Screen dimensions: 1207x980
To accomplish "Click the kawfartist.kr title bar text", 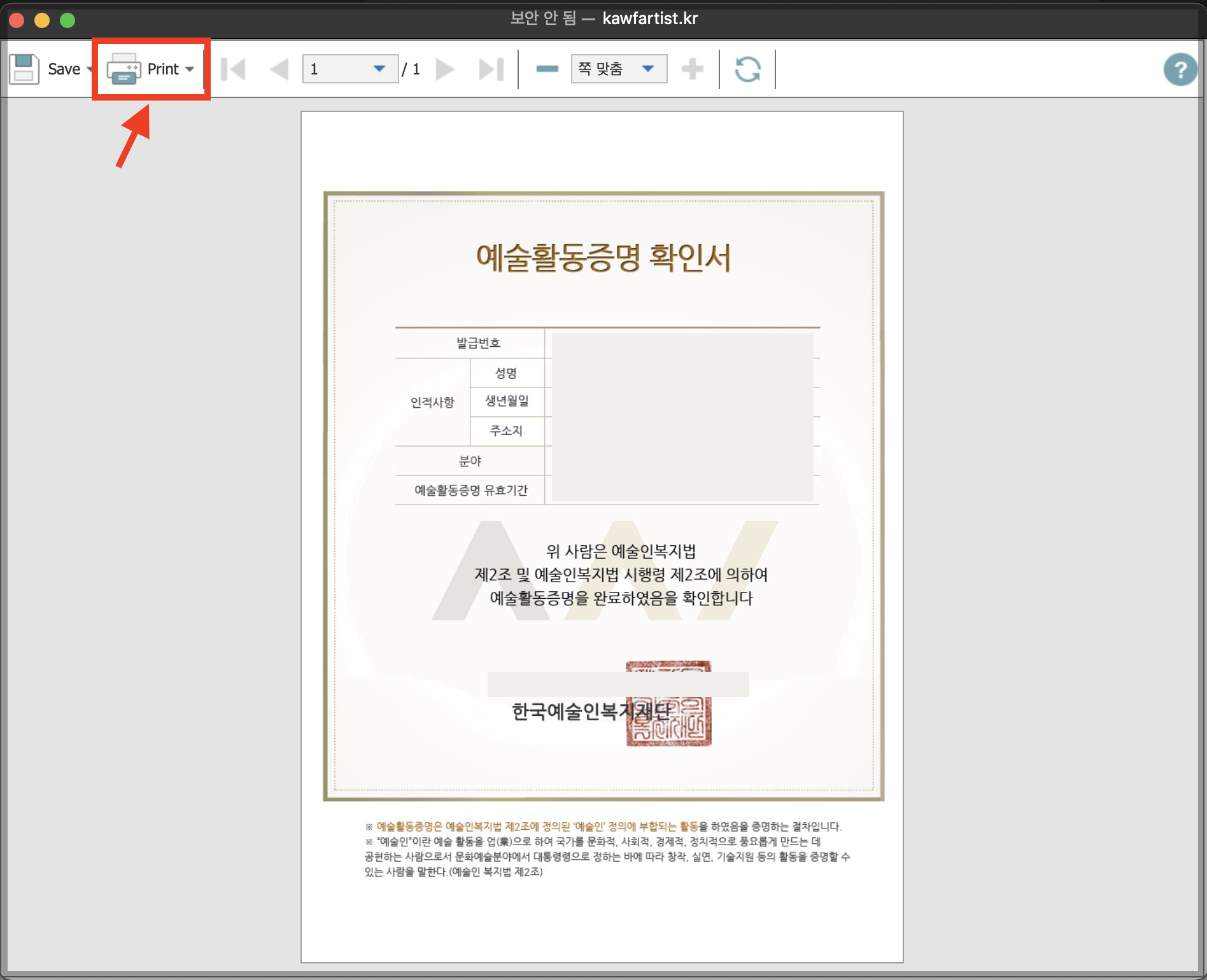I will pyautogui.click(x=650, y=18).
